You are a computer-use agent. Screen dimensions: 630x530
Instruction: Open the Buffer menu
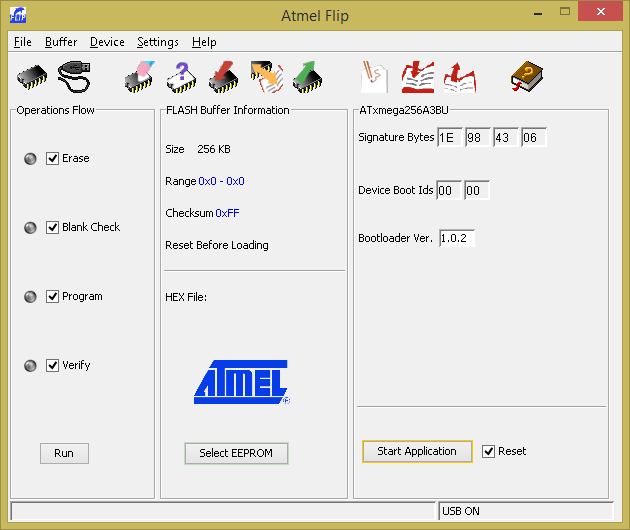point(61,42)
